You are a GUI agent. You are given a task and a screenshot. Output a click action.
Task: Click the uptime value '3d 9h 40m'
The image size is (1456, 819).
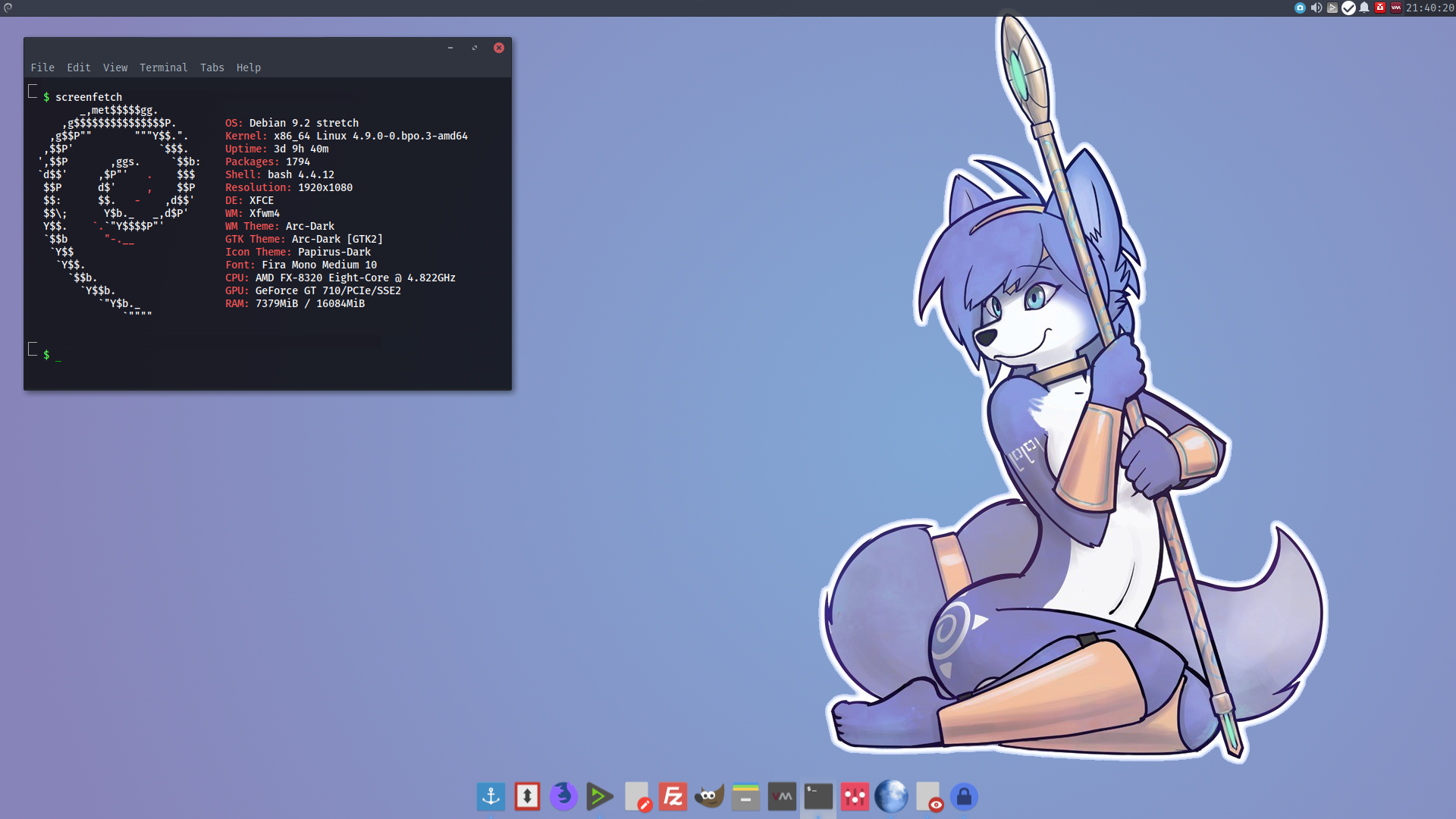(301, 149)
